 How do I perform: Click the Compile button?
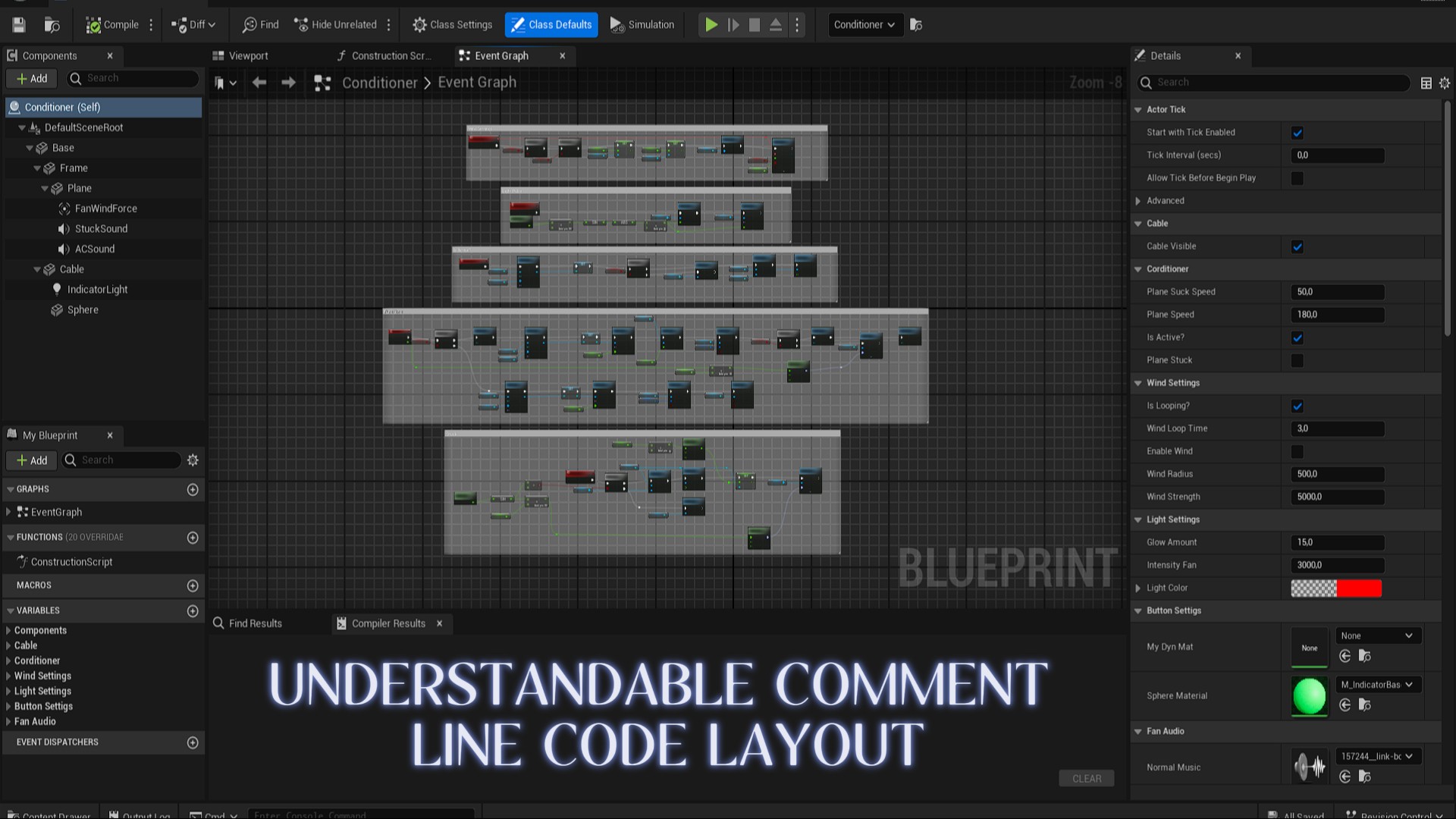click(x=112, y=25)
